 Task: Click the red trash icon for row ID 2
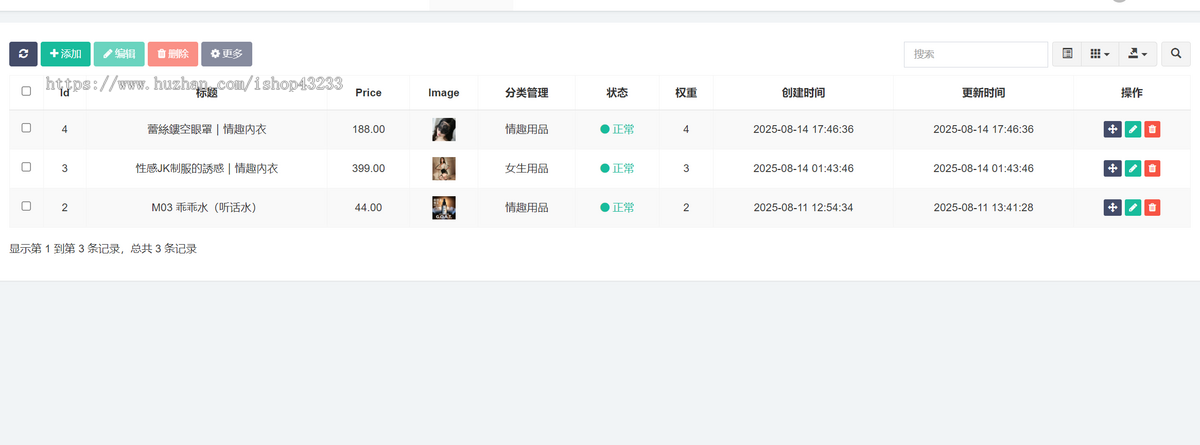(1152, 207)
